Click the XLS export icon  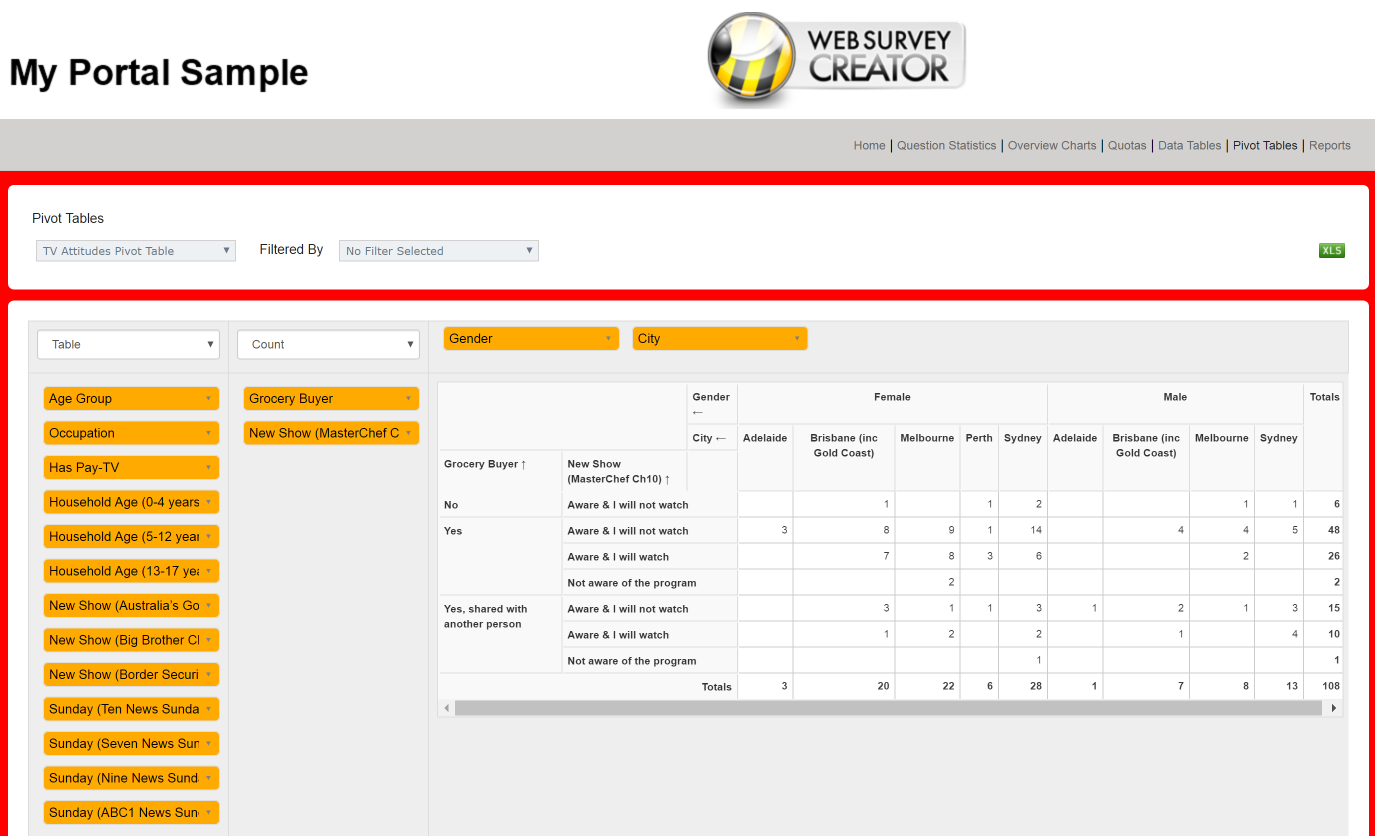click(1331, 251)
